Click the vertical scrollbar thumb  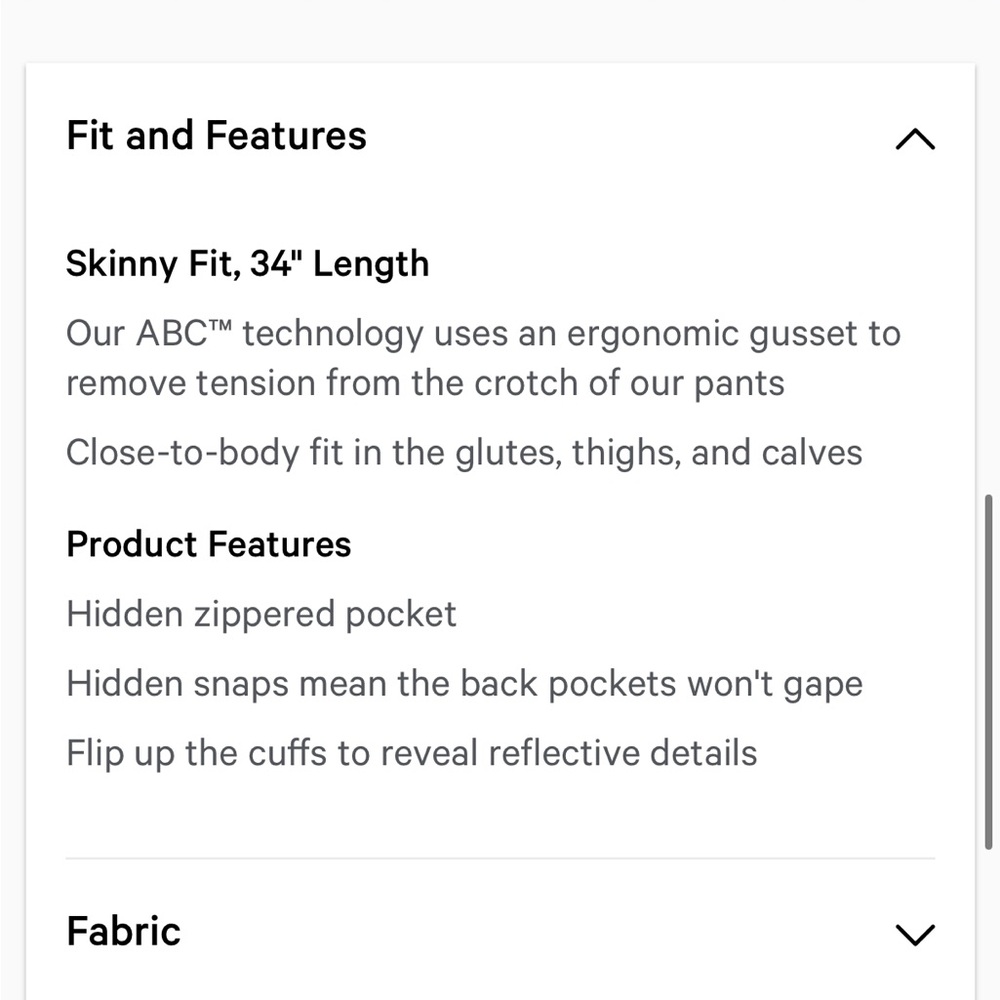pos(989,671)
